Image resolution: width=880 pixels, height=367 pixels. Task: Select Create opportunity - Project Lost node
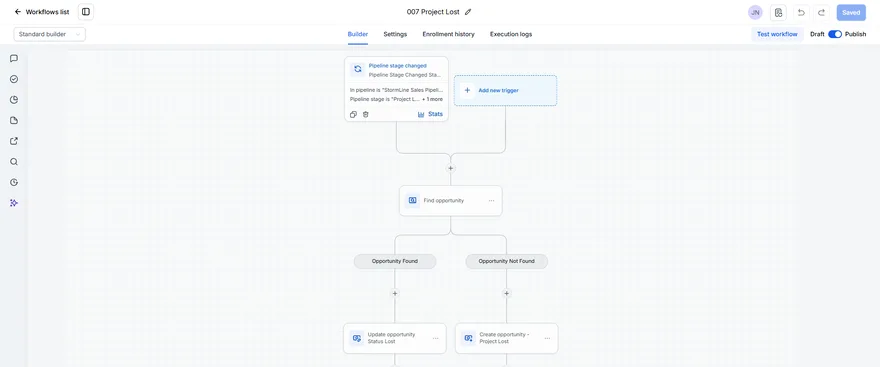tap(506, 338)
